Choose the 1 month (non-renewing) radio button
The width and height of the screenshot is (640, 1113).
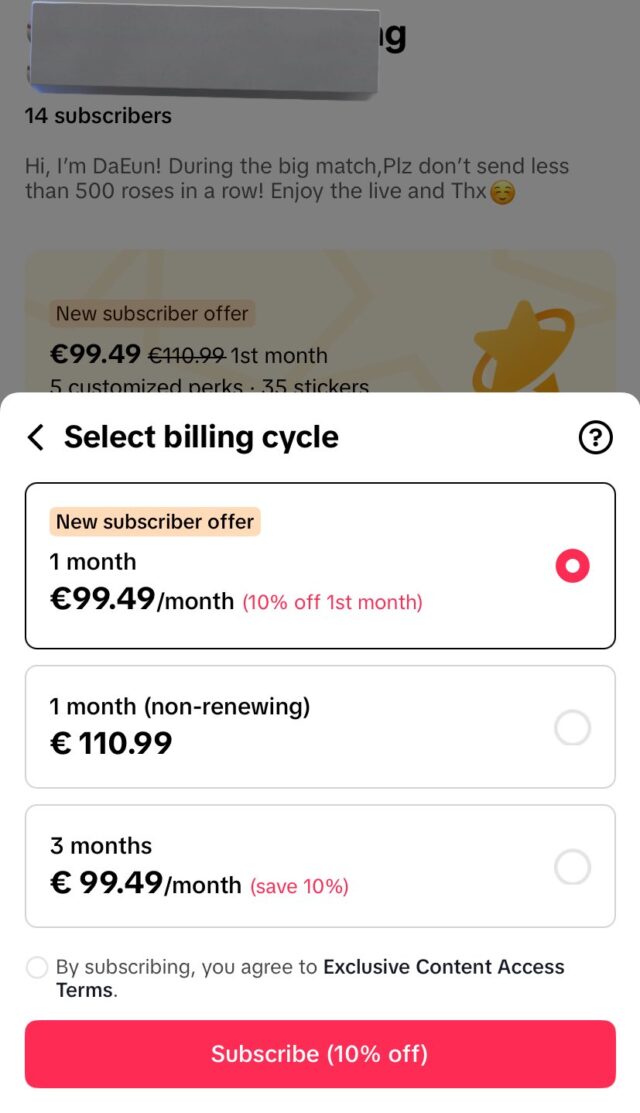click(572, 728)
